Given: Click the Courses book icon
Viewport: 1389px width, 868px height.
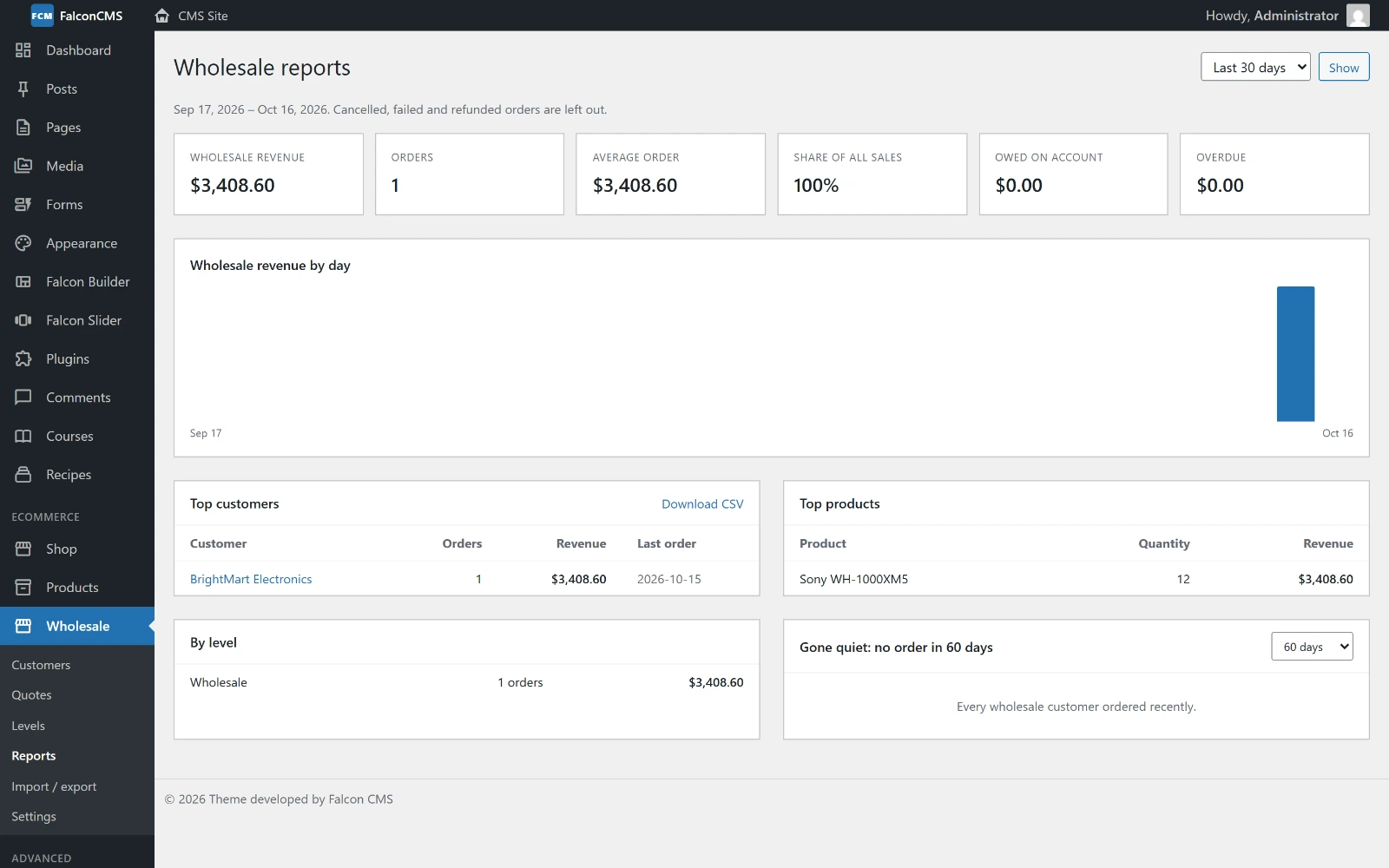Looking at the screenshot, I should [x=23, y=437].
